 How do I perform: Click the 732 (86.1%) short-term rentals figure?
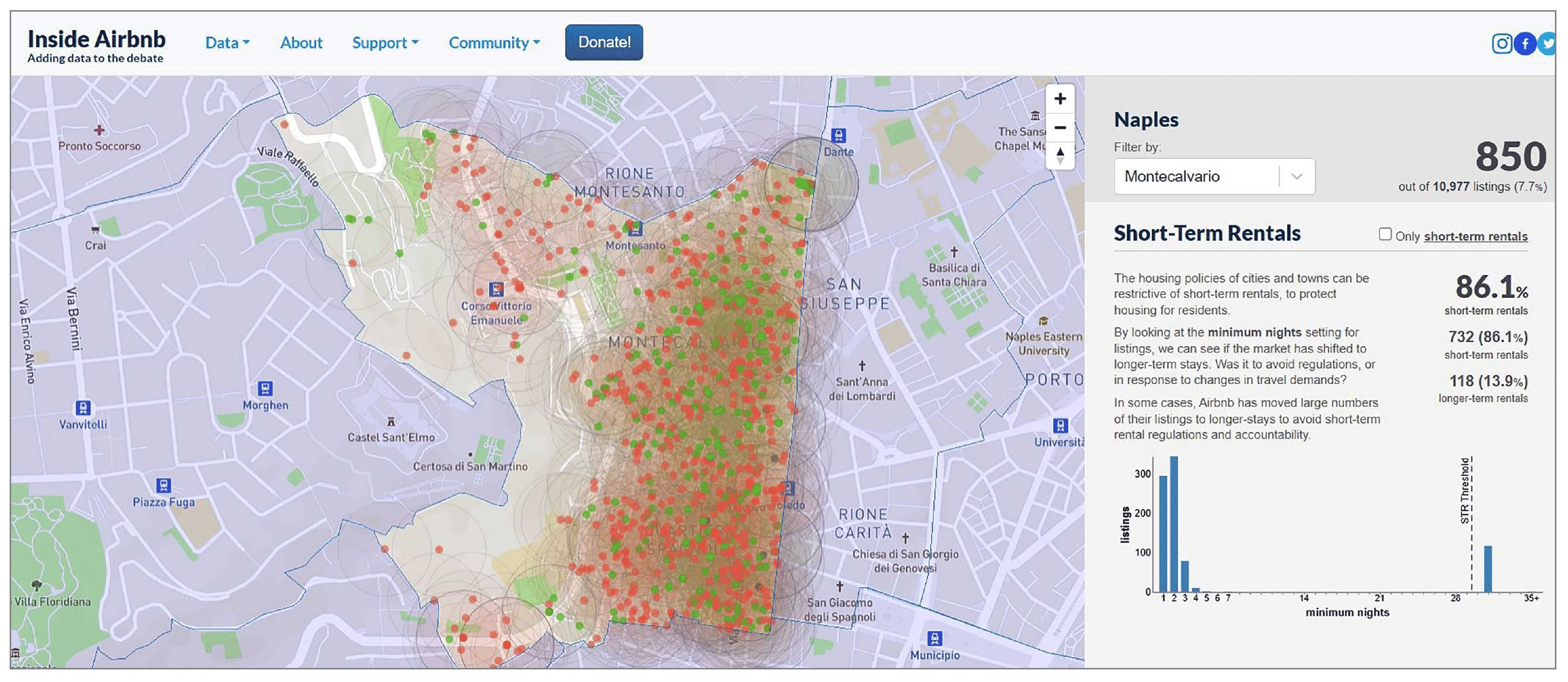(1487, 337)
